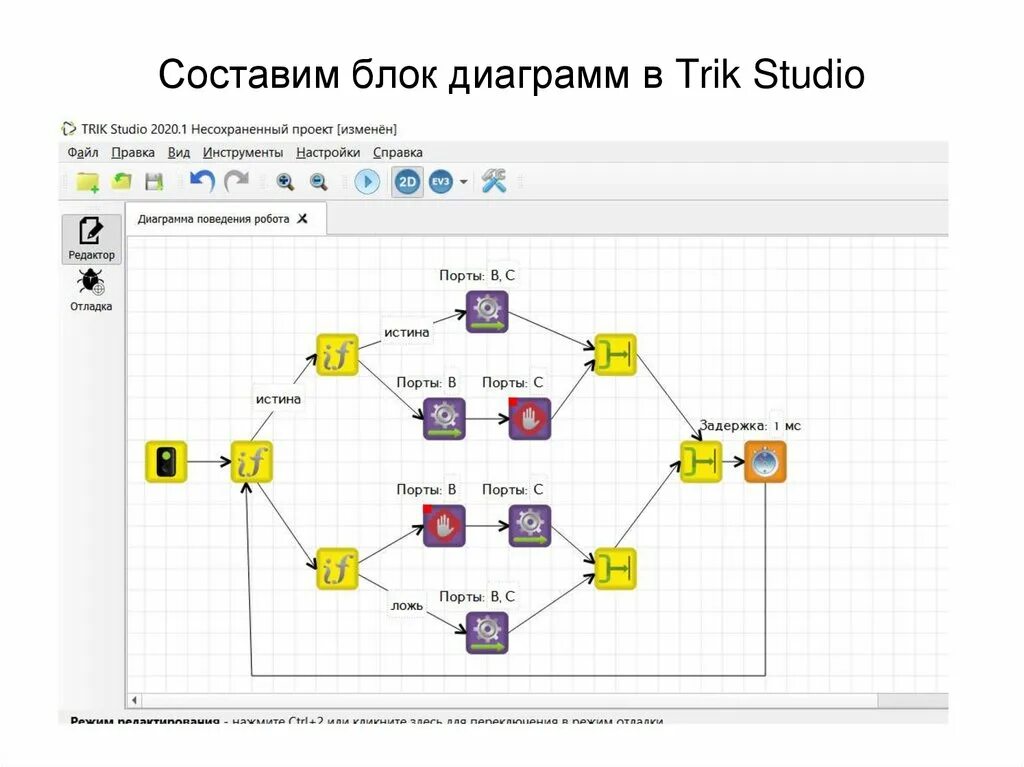Image resolution: width=1024 pixels, height=767 pixels.
Task: Select the lower motor forward block Порты: C
Action: (x=530, y=526)
